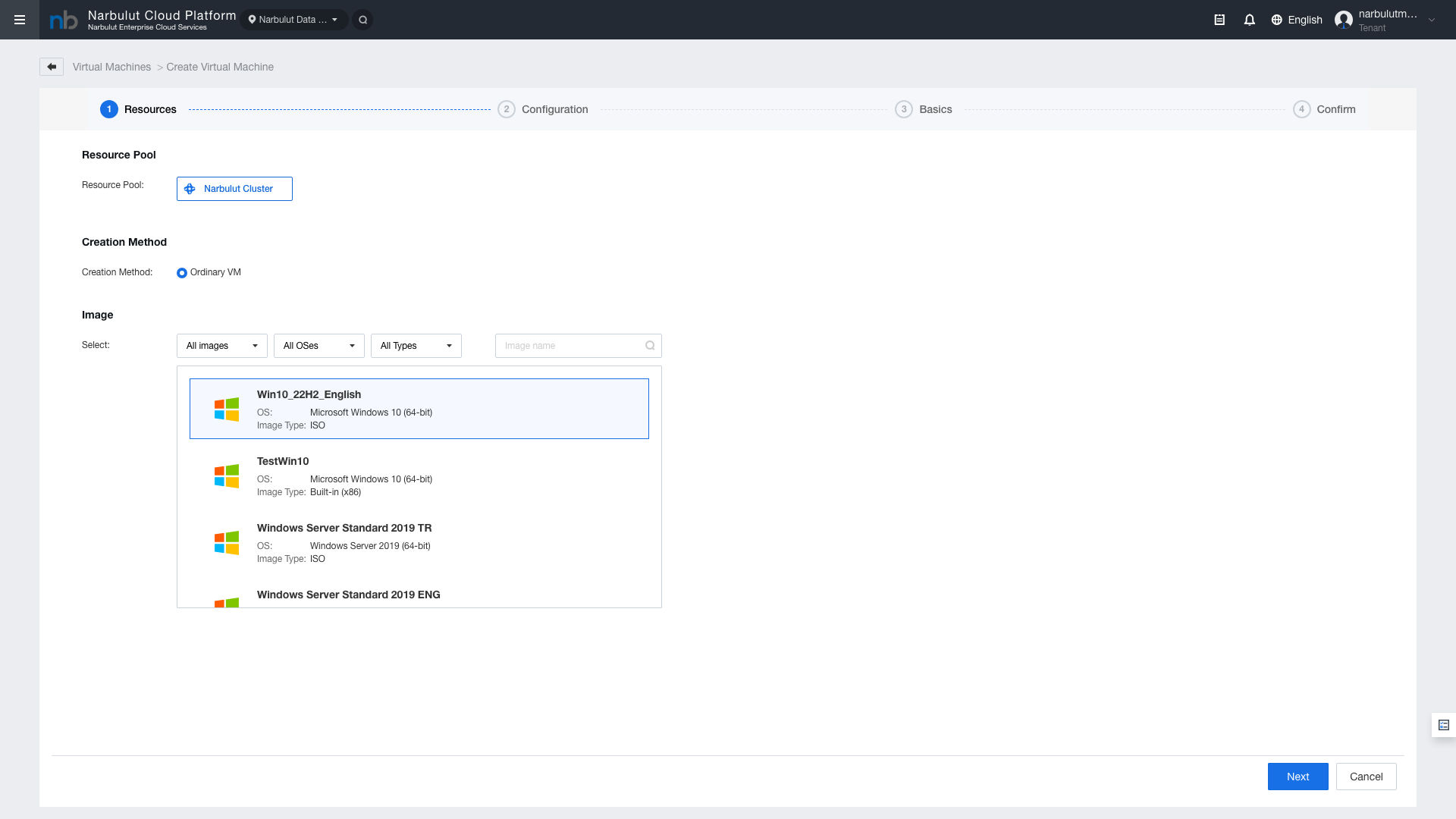The width and height of the screenshot is (1456, 819).
Task: Select Windows Server Standard 2019 TR image
Action: coord(419,542)
